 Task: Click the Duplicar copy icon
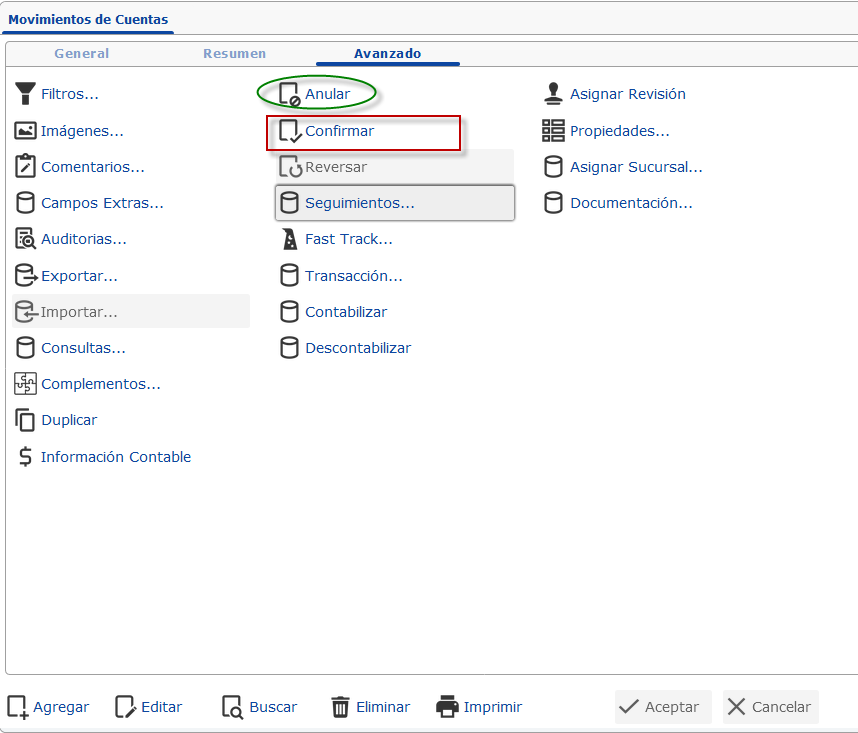click(25, 420)
